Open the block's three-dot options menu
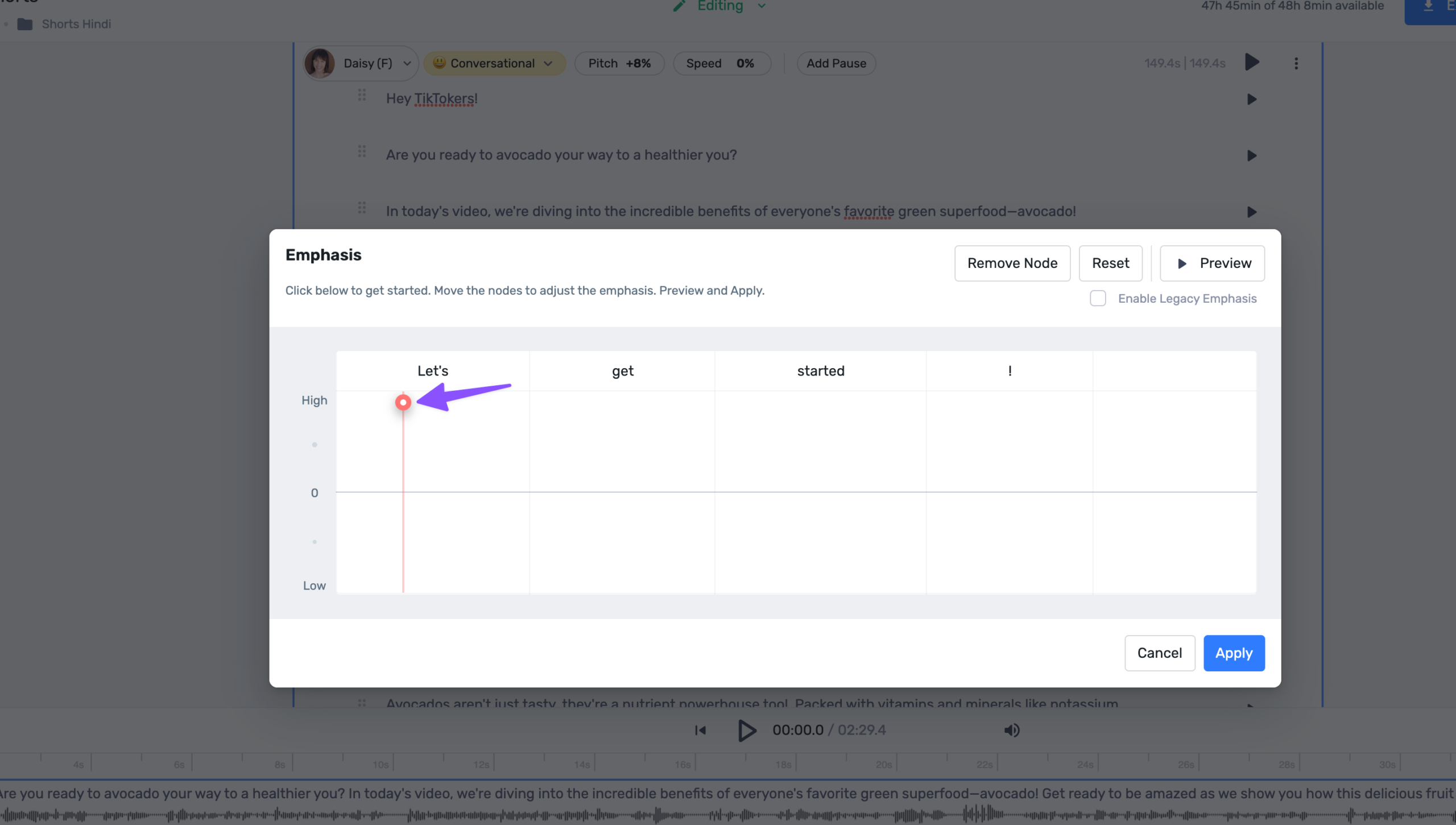1456x825 pixels. tap(1296, 63)
